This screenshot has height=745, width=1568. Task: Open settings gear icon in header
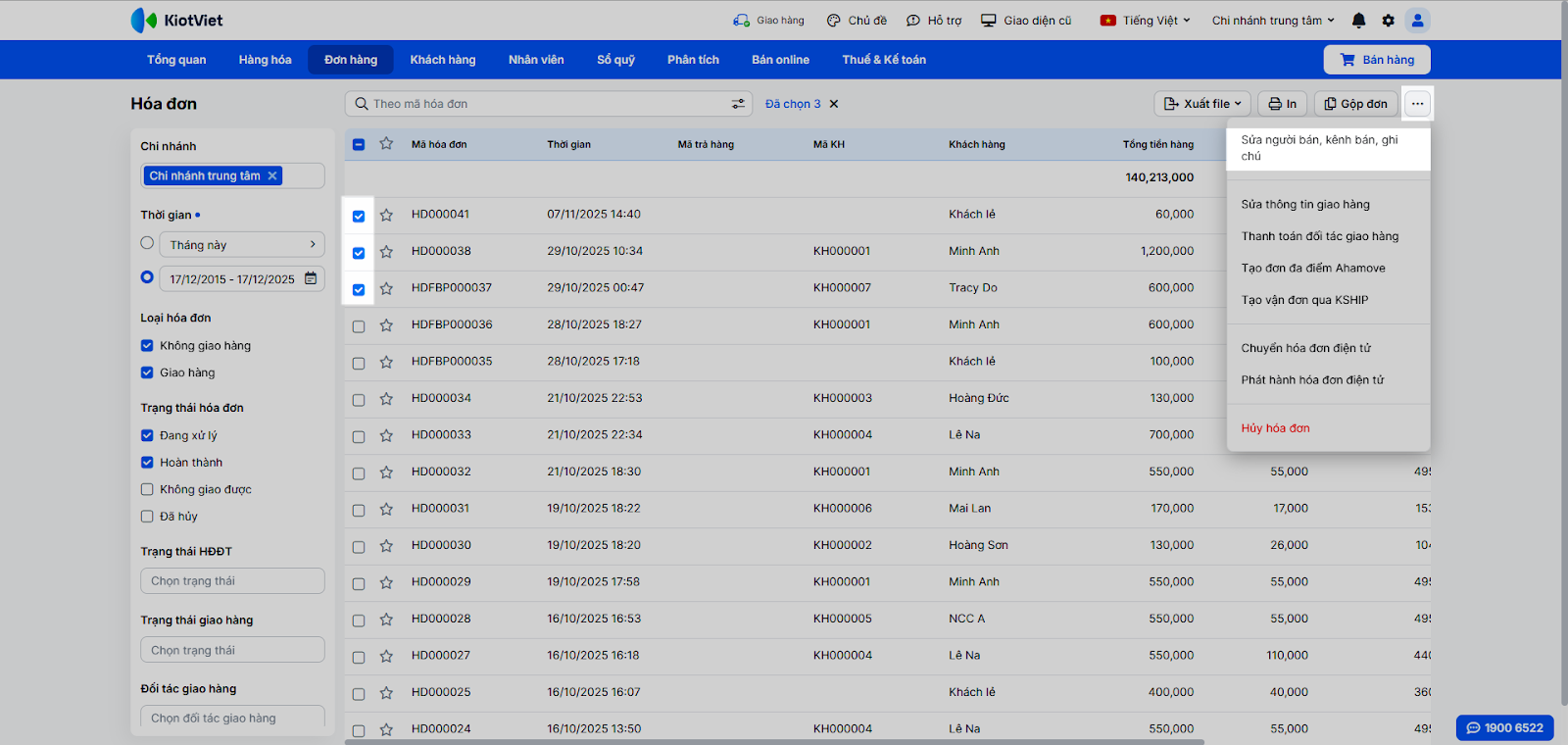[x=1388, y=21]
